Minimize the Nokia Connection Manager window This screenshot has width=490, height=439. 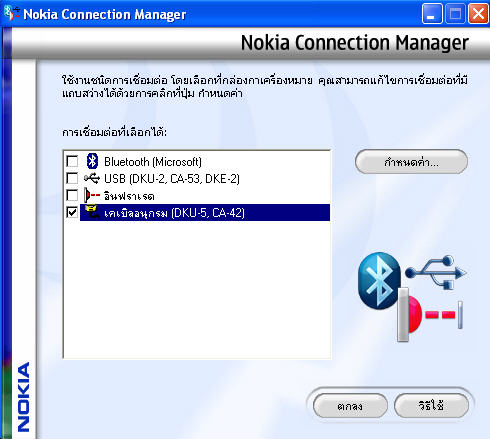[432, 14]
